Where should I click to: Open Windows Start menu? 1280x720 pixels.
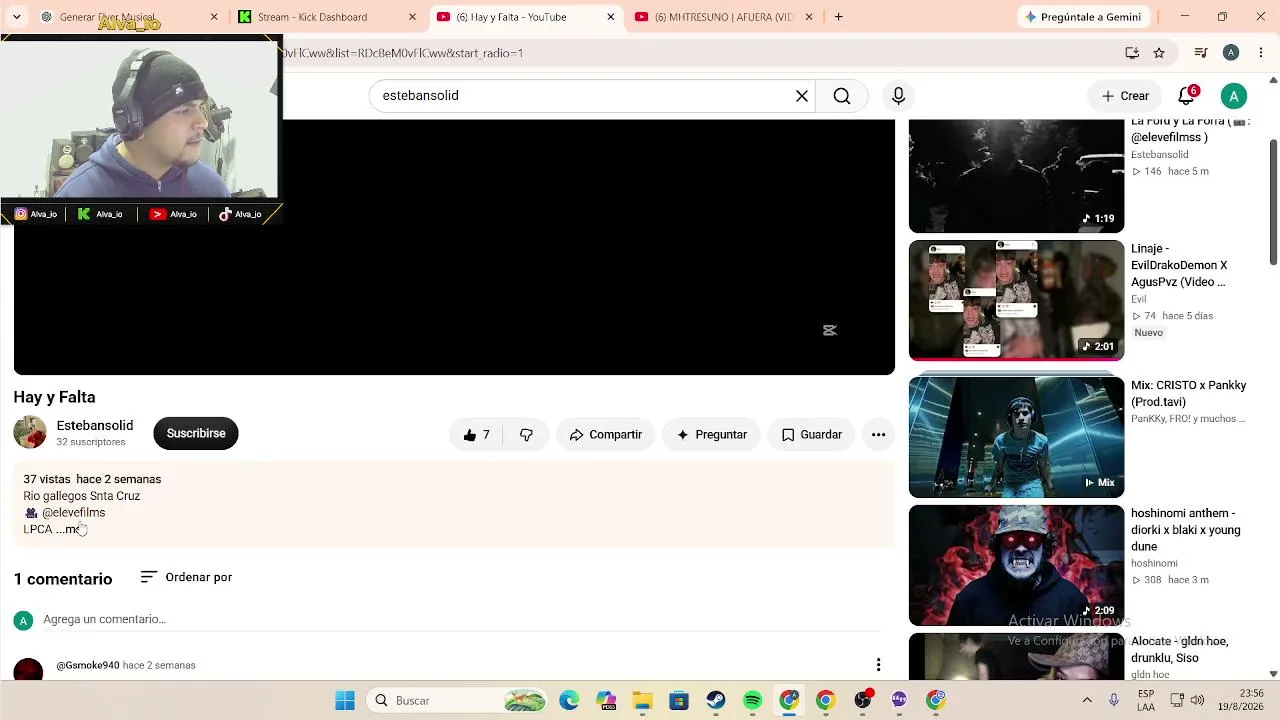pyautogui.click(x=345, y=701)
